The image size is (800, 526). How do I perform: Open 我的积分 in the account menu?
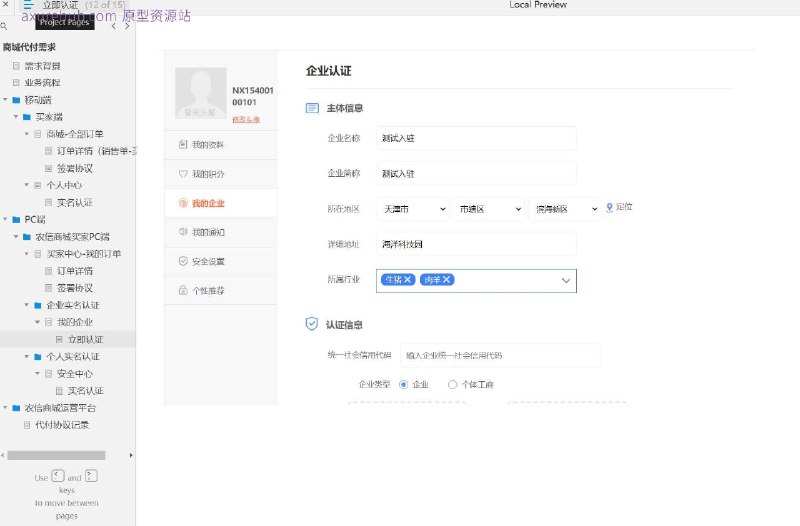tap(220, 174)
